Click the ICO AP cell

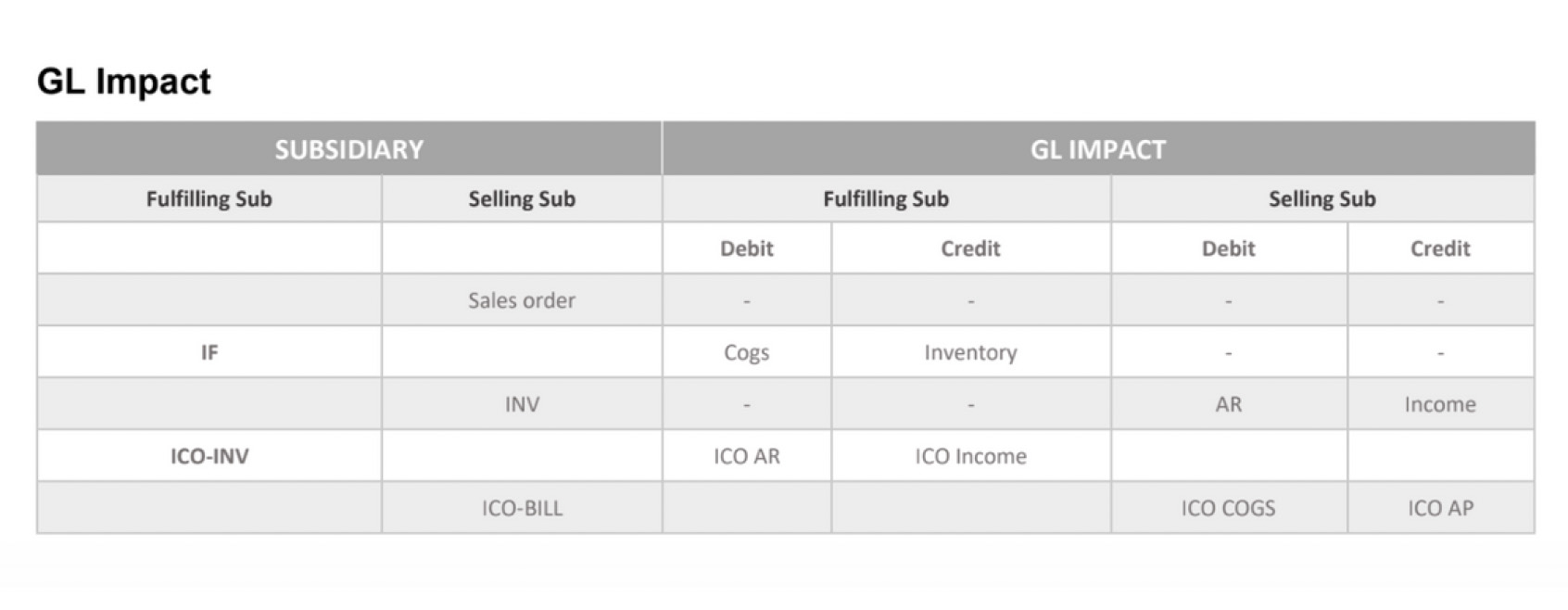(1440, 508)
